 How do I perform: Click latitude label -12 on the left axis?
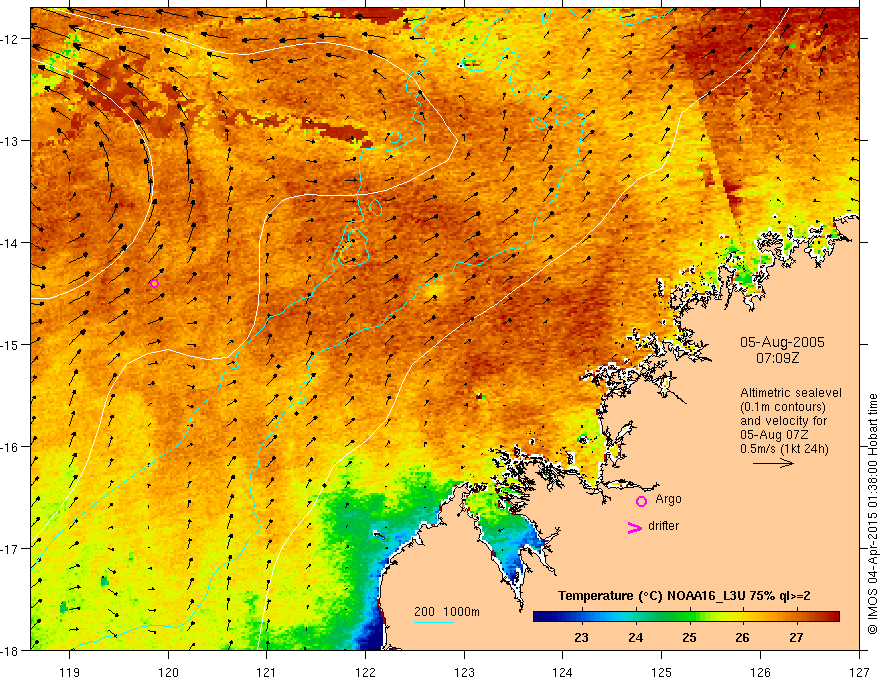click(10, 39)
